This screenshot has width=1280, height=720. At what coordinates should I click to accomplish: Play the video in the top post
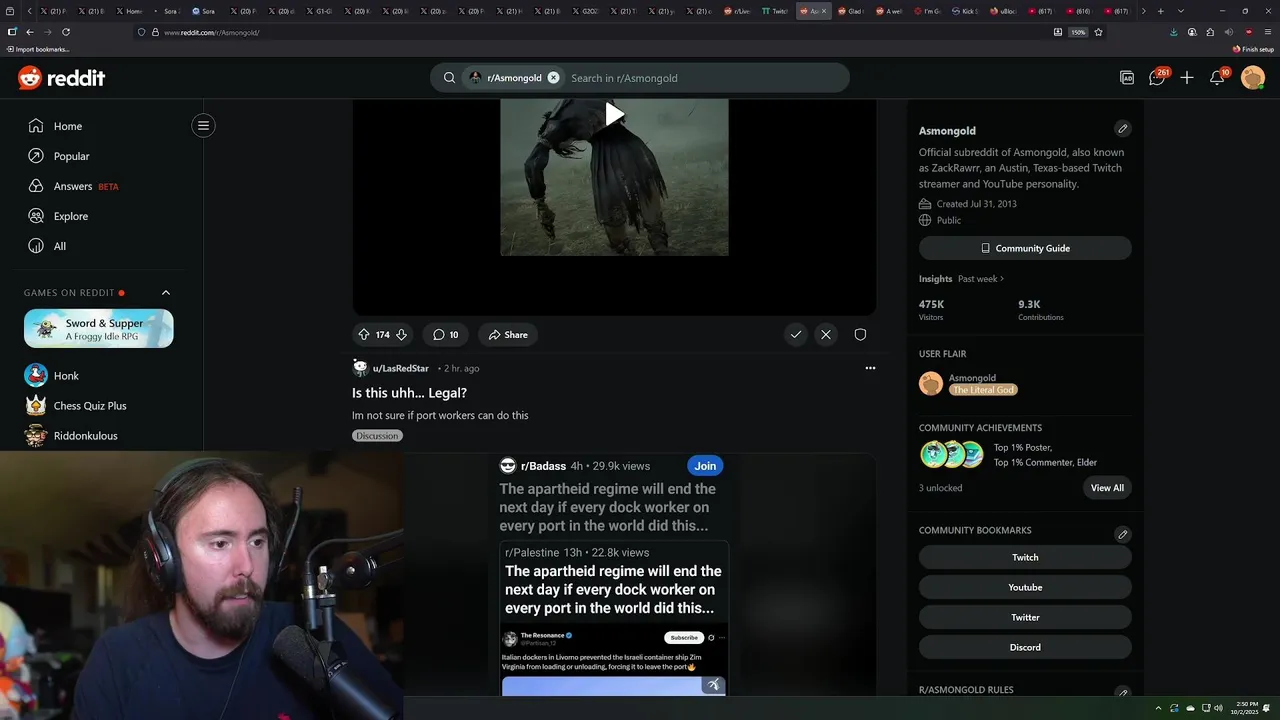614,114
